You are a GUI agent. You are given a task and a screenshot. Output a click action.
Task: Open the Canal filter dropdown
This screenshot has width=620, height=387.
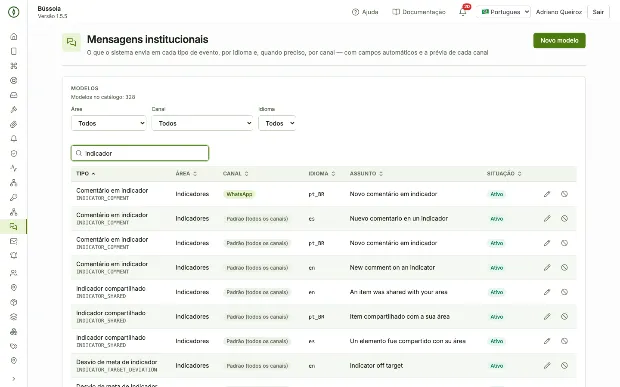[x=202, y=123]
